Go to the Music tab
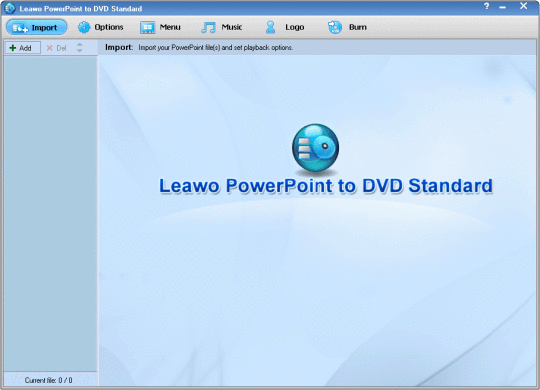Viewport: 540px width, 390px height. pyautogui.click(x=222, y=27)
